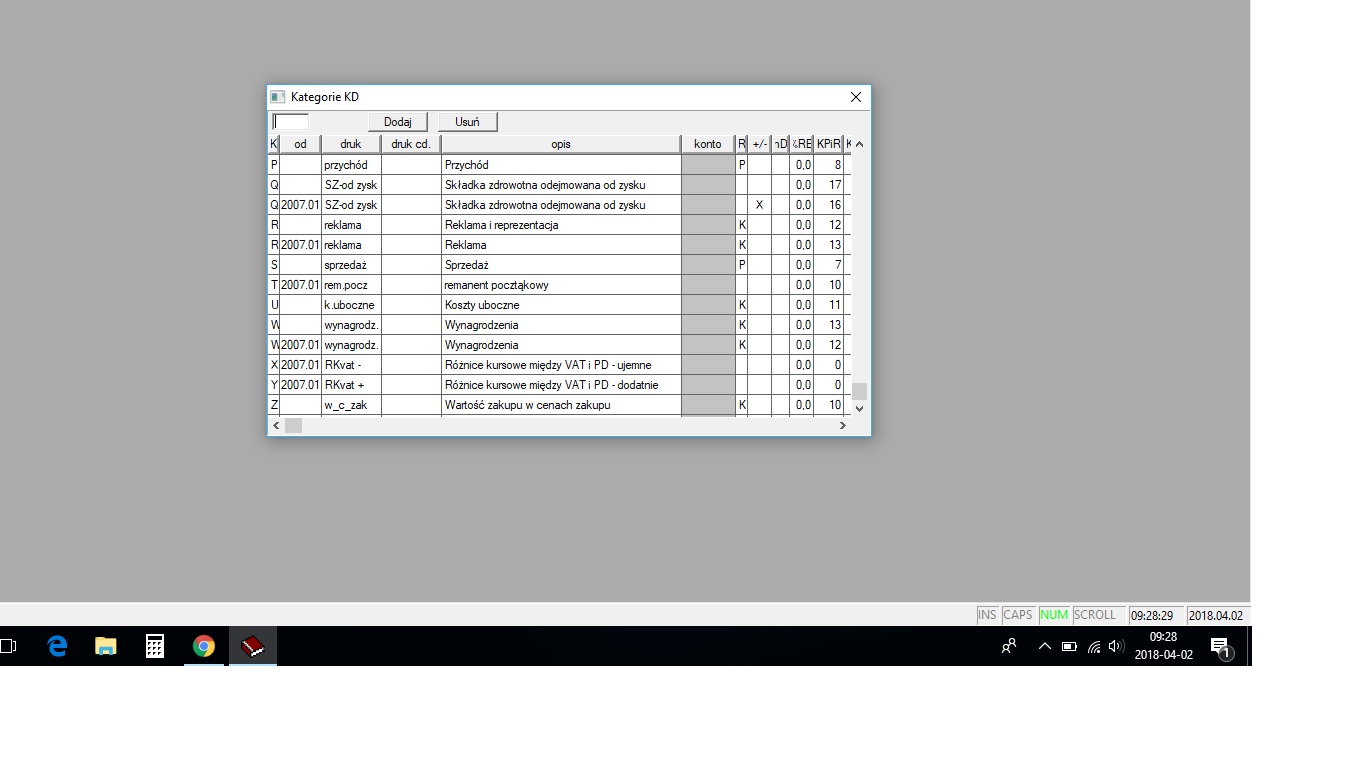Screen dimensions: 1366x768
Task: Open the notification action center icon
Action: [1220, 647]
